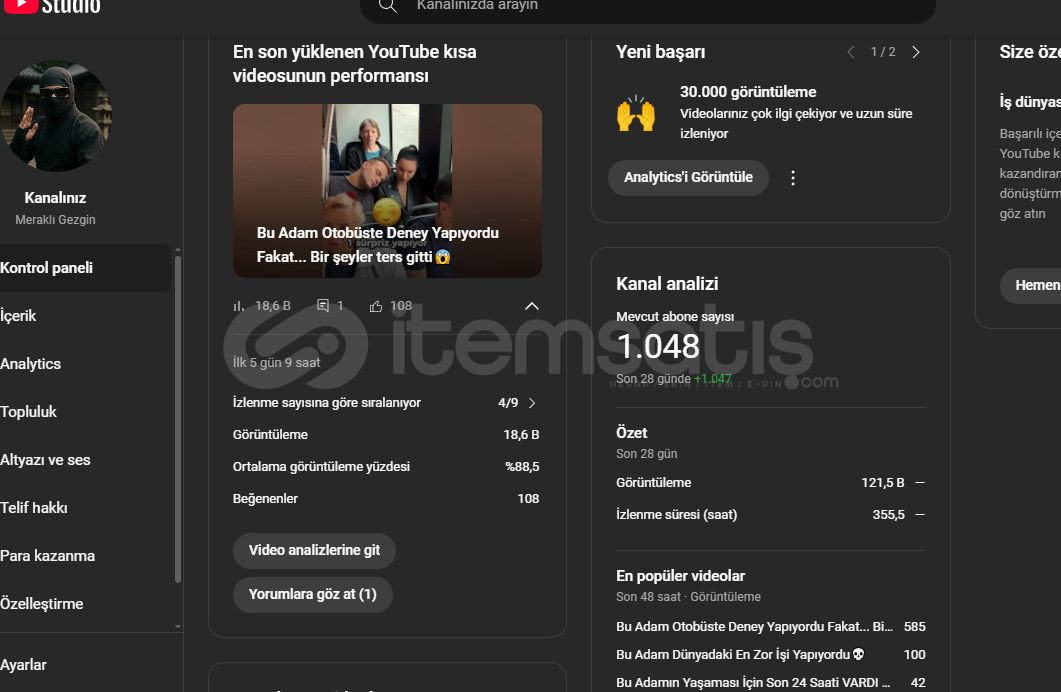Click the sidebar scrollbar thumb
The height and width of the screenshot is (692, 1061).
pyautogui.click(x=178, y=419)
